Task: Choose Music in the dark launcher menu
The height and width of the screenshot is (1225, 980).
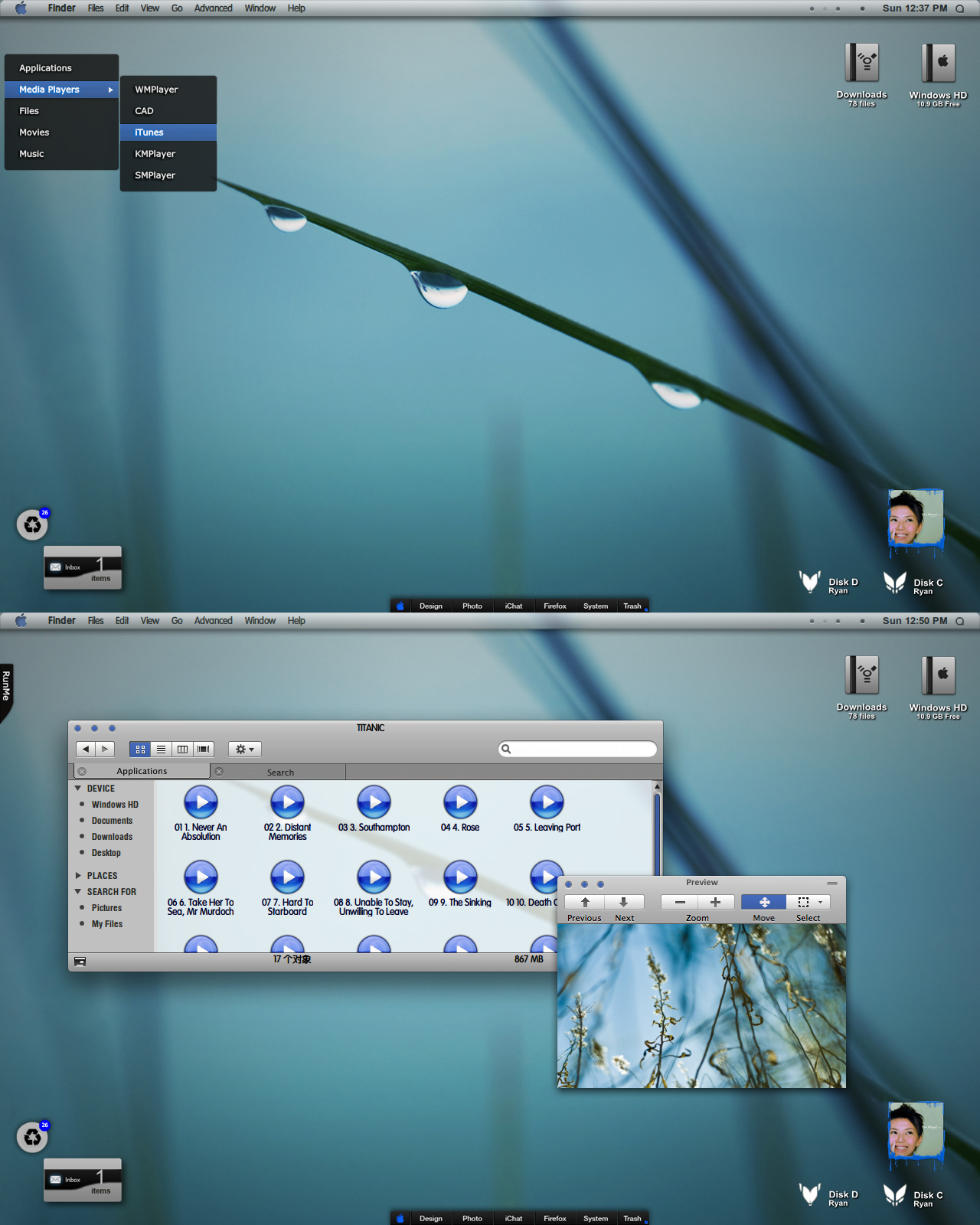Action: coord(61,154)
